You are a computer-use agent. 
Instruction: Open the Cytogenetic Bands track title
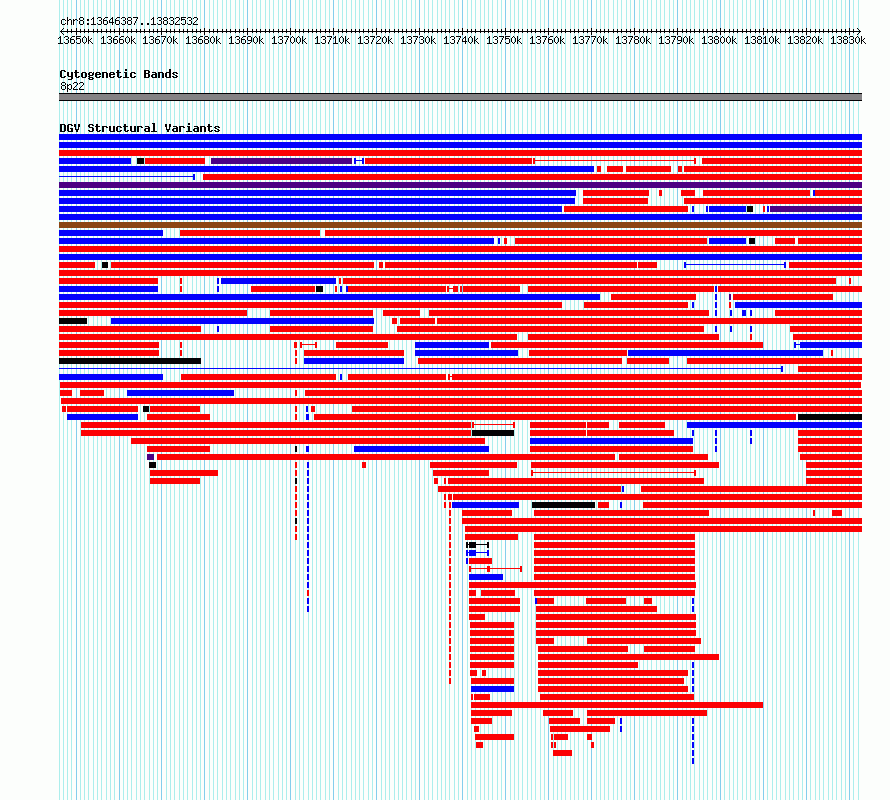coord(119,74)
